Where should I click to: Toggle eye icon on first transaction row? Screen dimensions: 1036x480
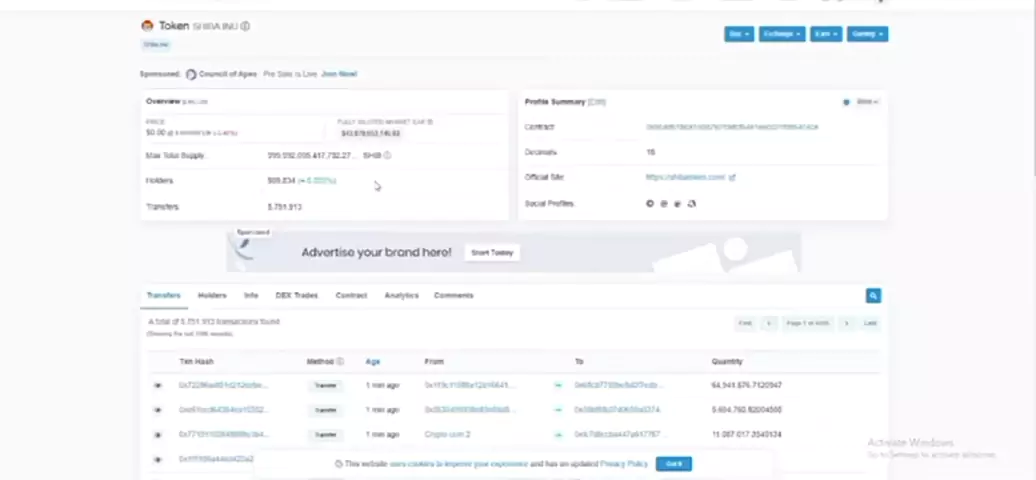coord(157,385)
